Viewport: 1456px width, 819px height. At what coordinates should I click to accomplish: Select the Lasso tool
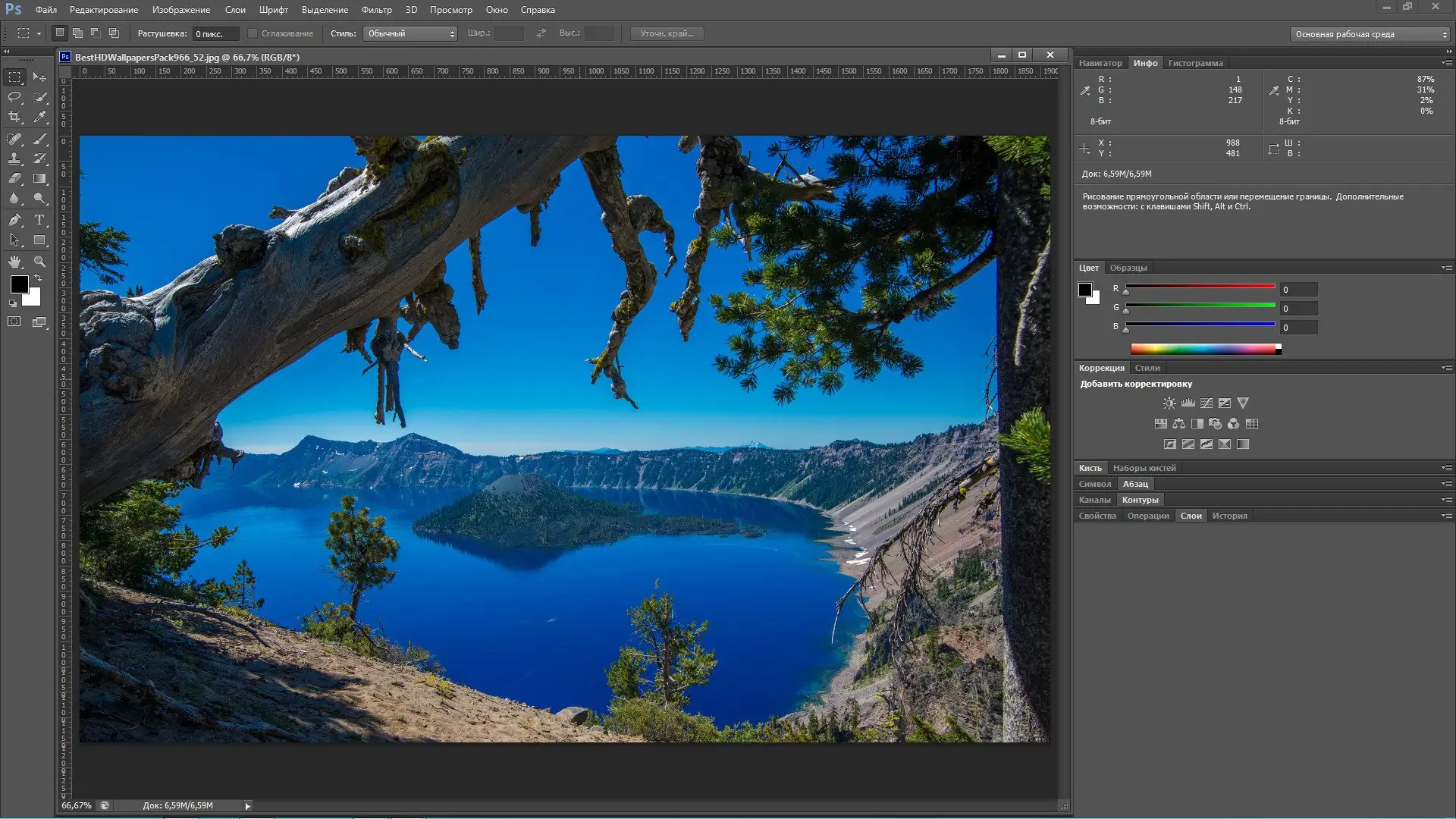(x=14, y=97)
